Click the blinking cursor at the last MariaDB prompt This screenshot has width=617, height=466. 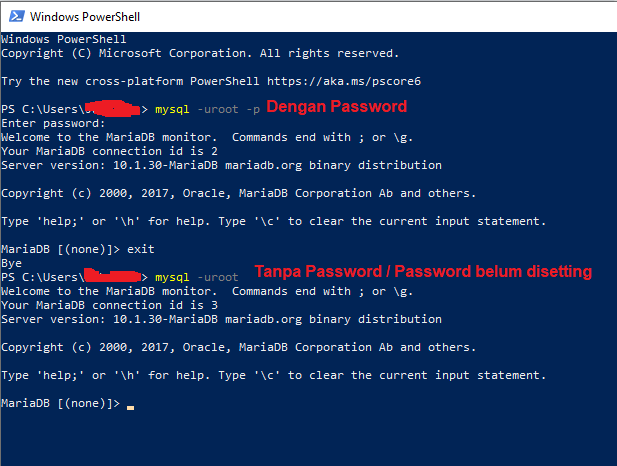(x=131, y=404)
